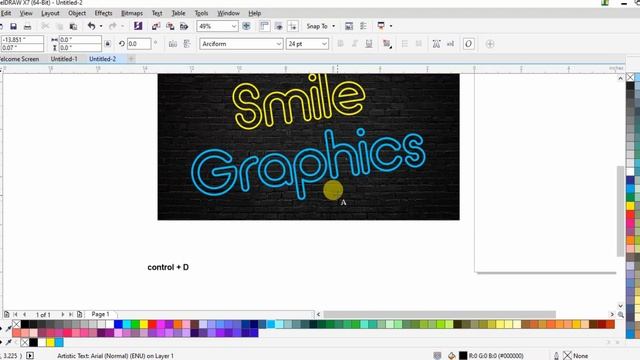The height and width of the screenshot is (360, 640).
Task: Click the Search content (purple) icon
Action: point(138,26)
